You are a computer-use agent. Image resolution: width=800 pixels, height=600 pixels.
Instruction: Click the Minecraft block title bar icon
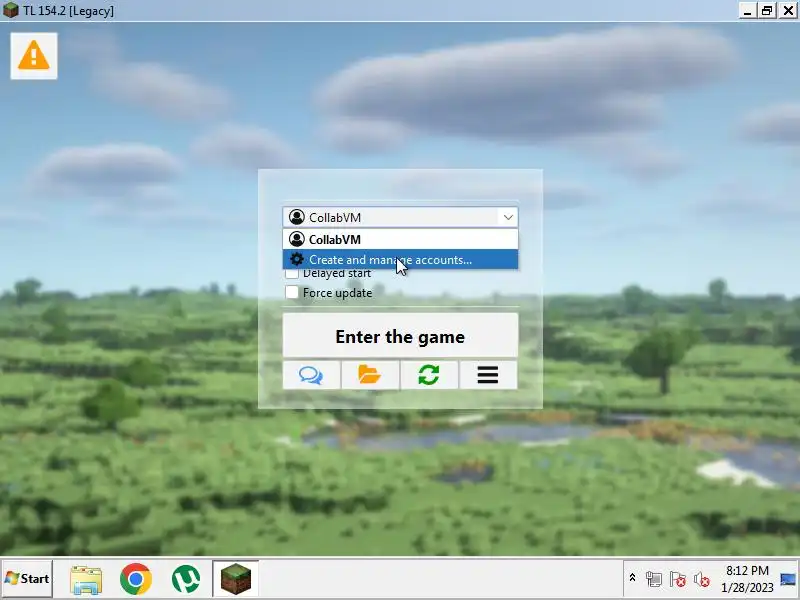pyautogui.click(x=10, y=10)
